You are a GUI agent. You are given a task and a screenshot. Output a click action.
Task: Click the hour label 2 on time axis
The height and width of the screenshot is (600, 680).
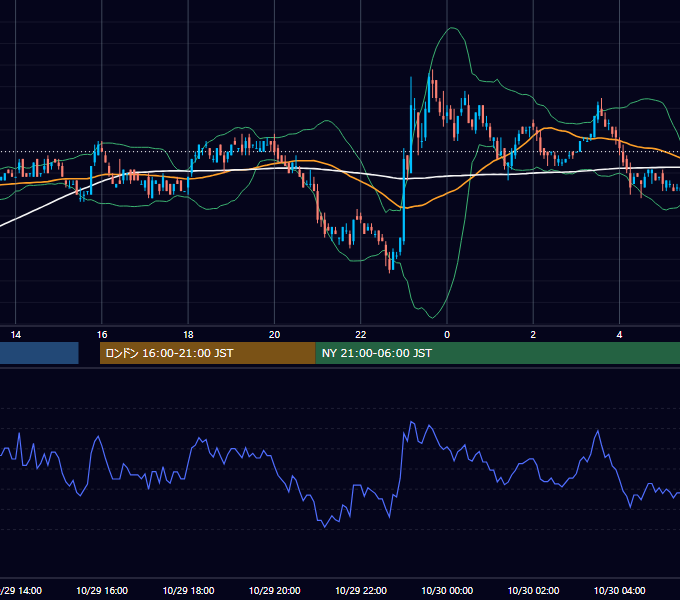point(533,335)
